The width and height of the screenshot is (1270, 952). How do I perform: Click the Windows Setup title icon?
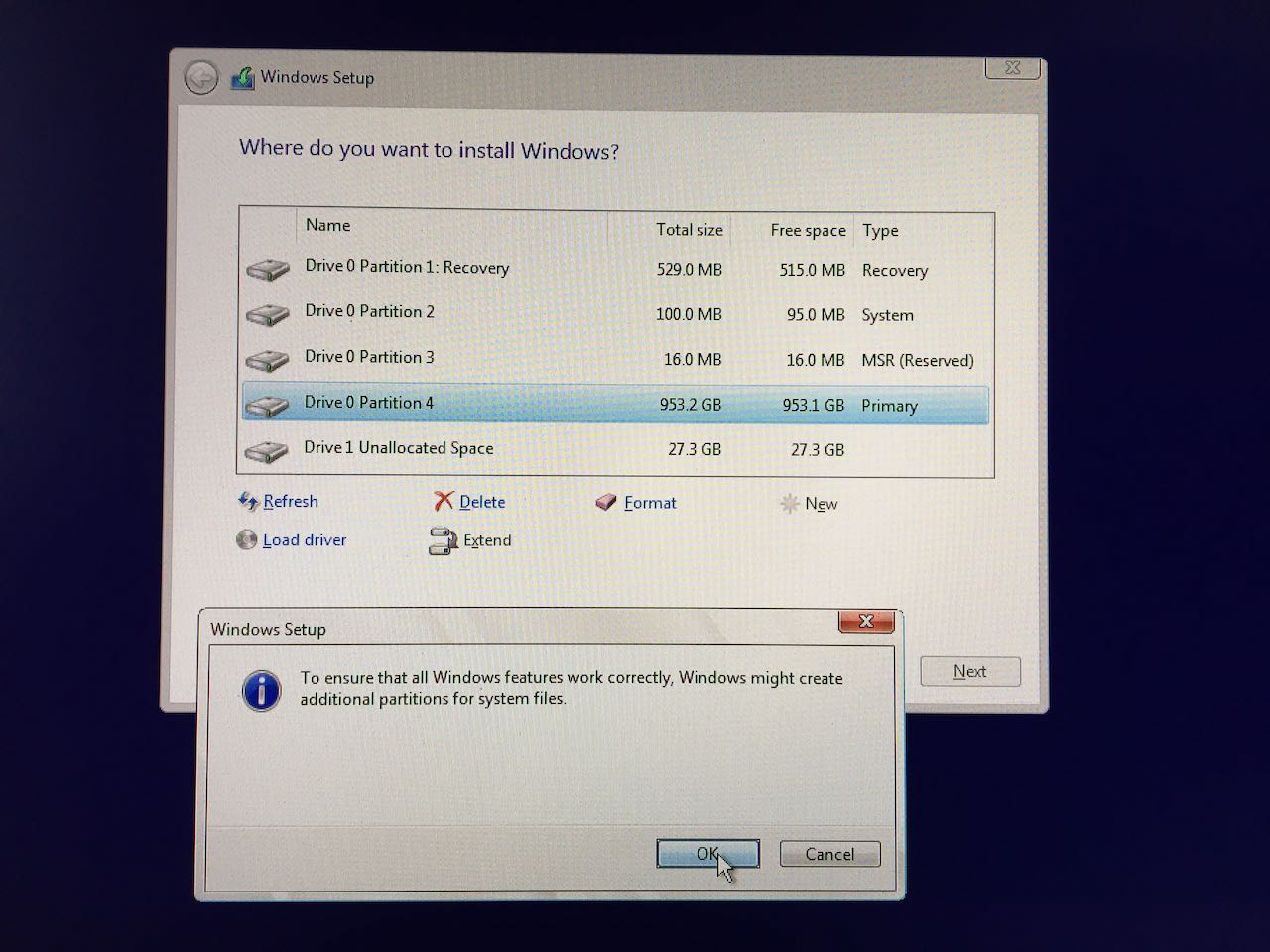243,78
